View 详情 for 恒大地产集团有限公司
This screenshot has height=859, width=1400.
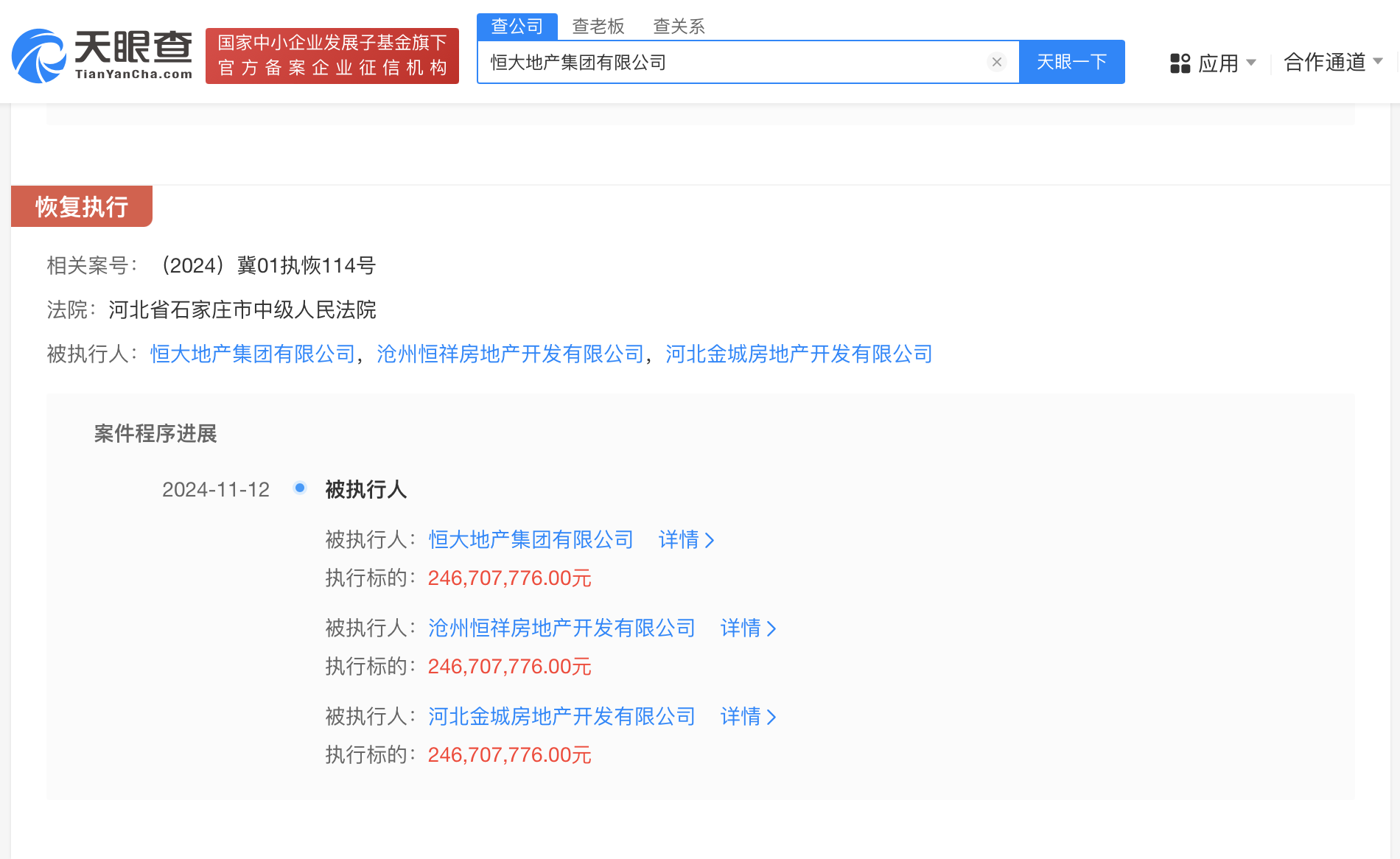(687, 539)
